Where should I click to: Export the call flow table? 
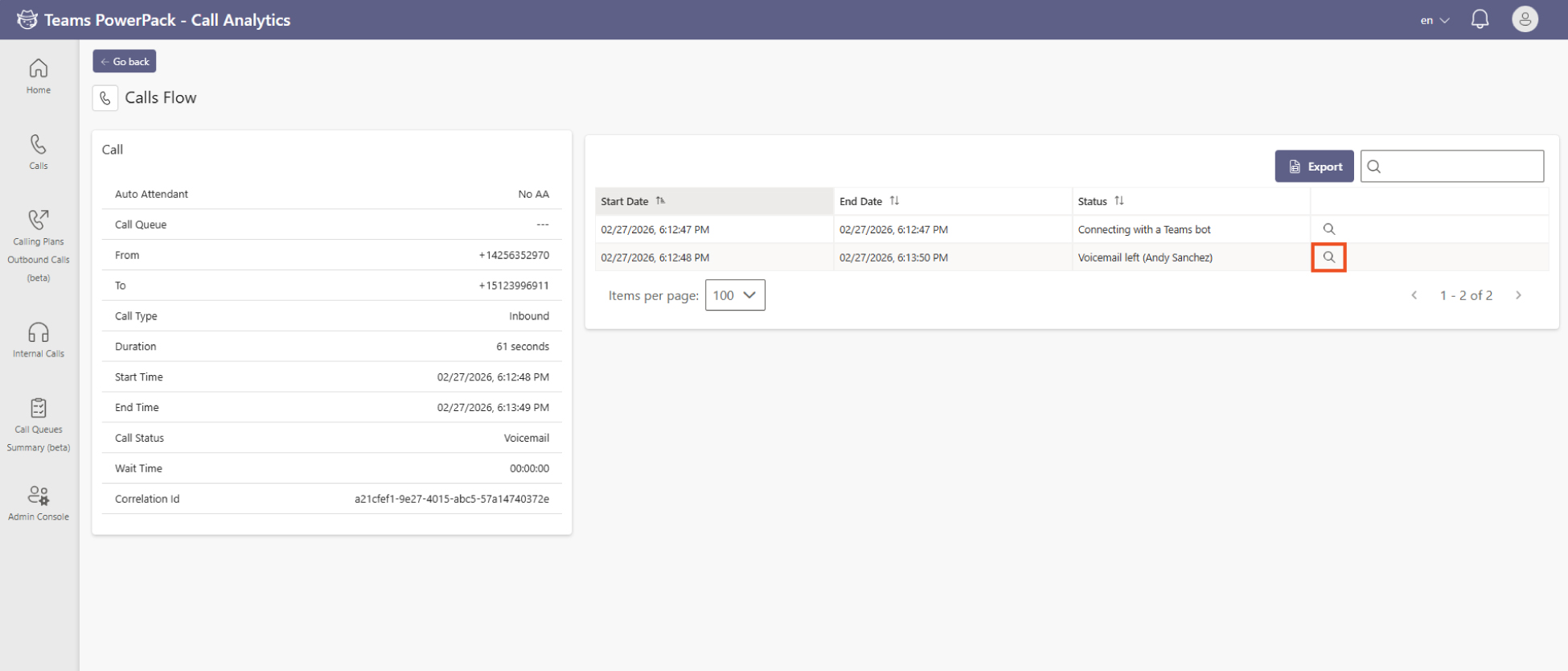(1314, 167)
